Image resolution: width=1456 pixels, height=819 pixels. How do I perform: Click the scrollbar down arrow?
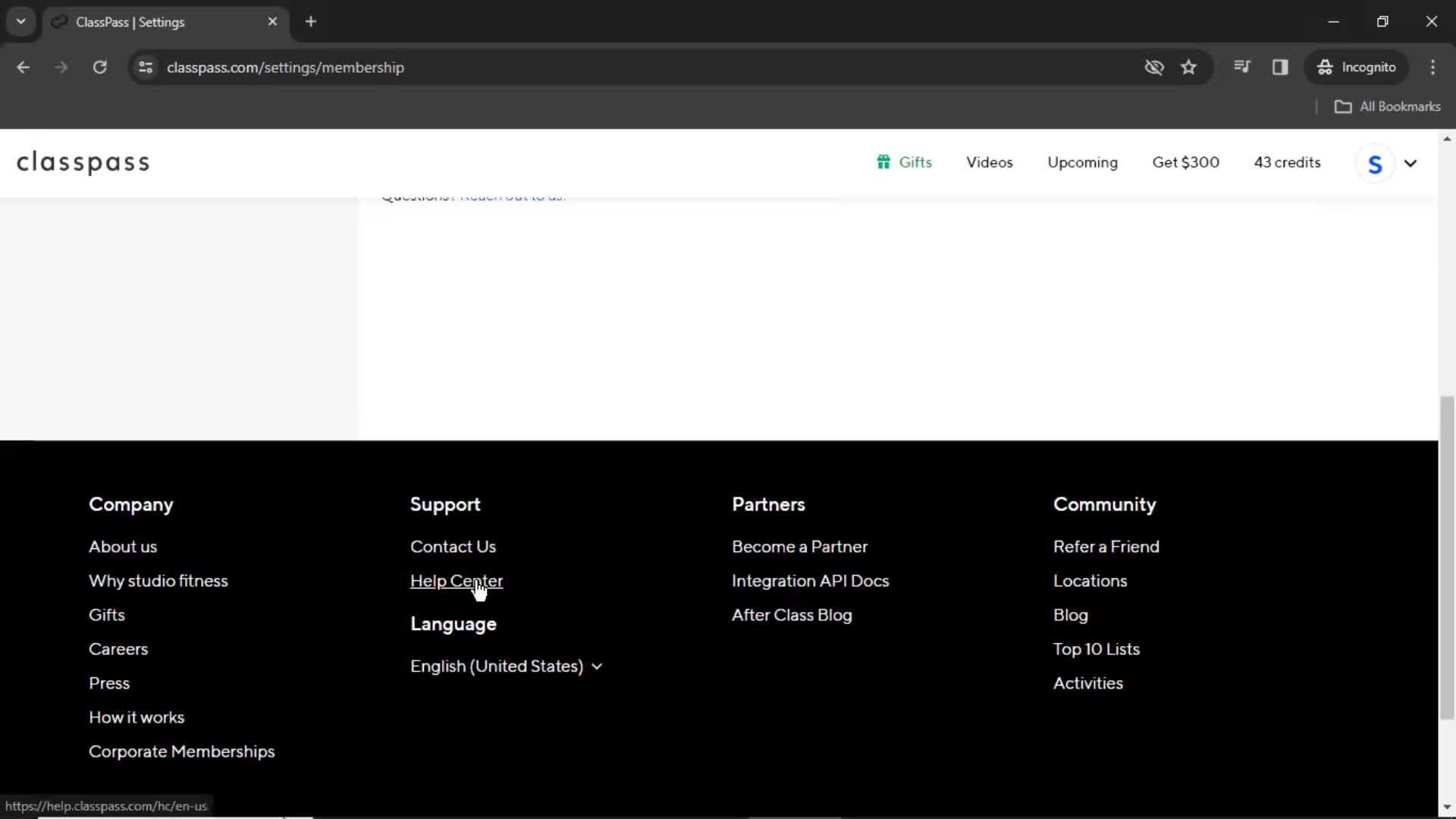click(x=1447, y=808)
